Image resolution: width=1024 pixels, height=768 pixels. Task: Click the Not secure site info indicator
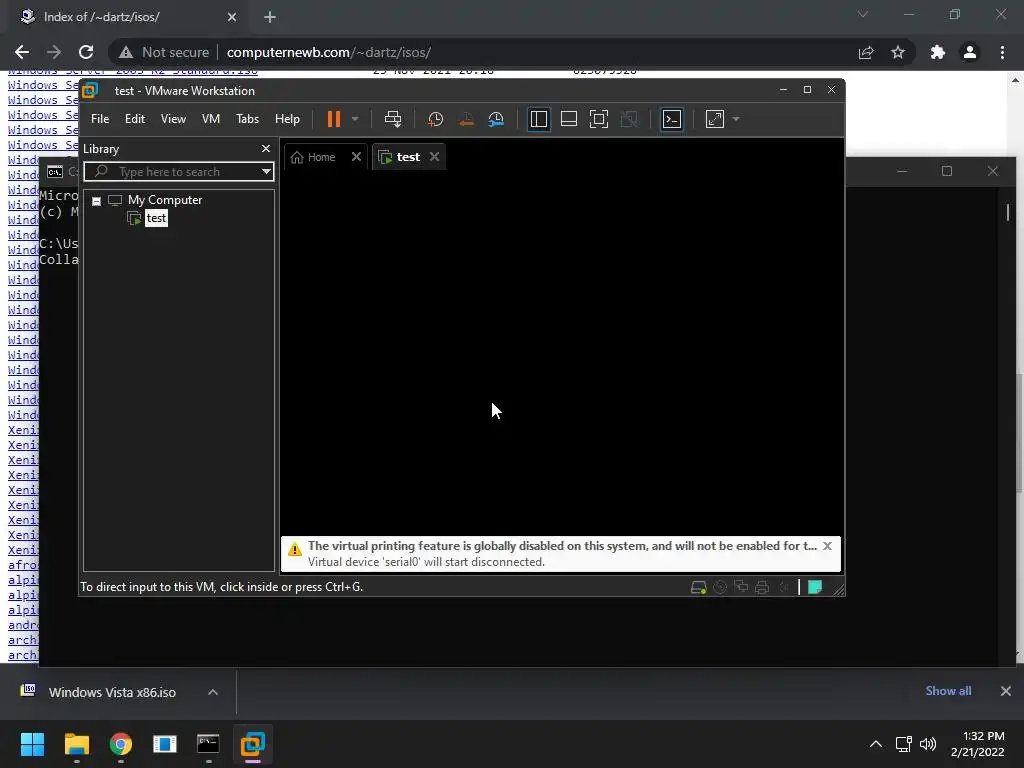click(x=164, y=52)
